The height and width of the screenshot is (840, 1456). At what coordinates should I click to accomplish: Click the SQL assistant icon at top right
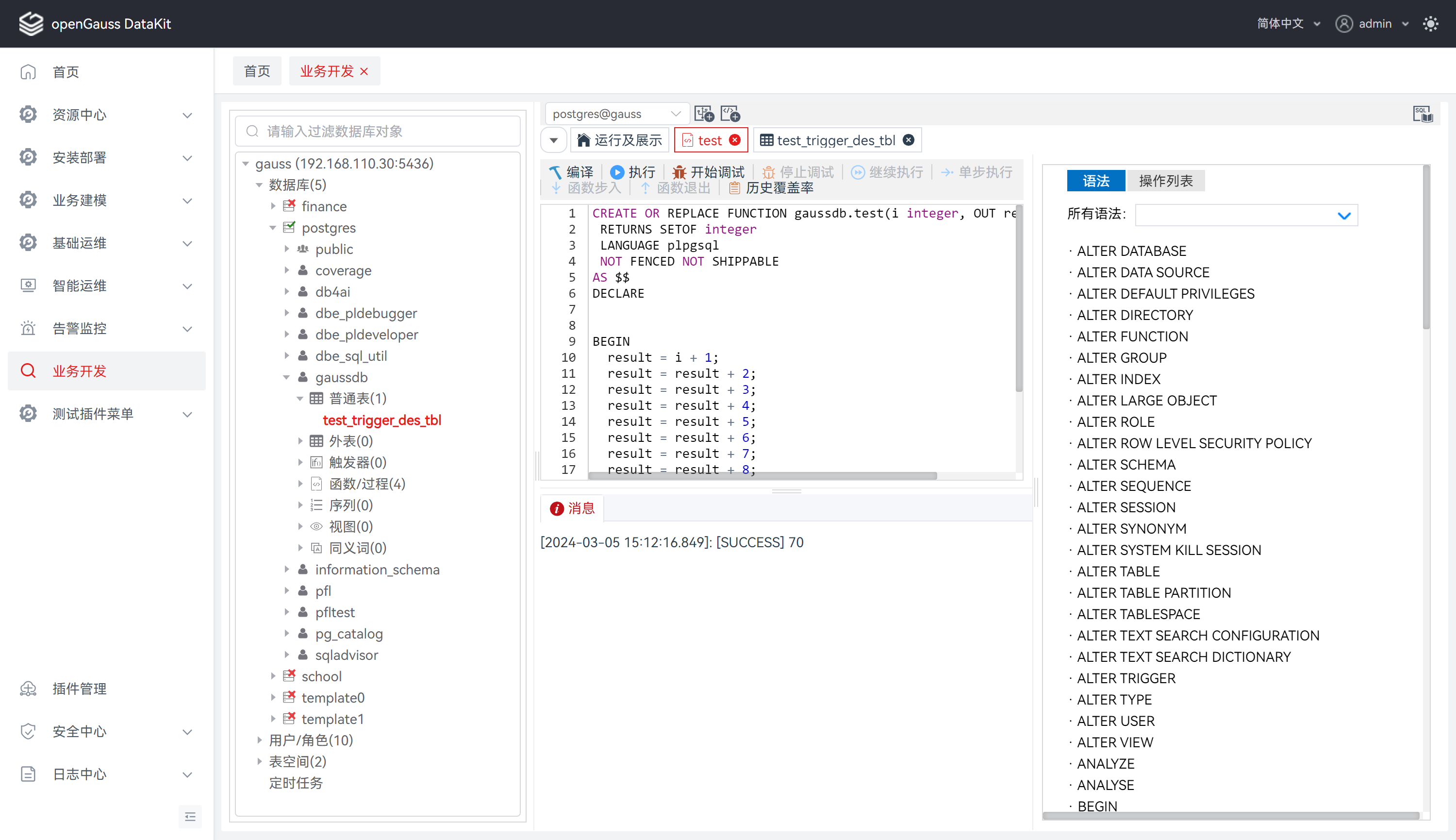click(x=1422, y=114)
